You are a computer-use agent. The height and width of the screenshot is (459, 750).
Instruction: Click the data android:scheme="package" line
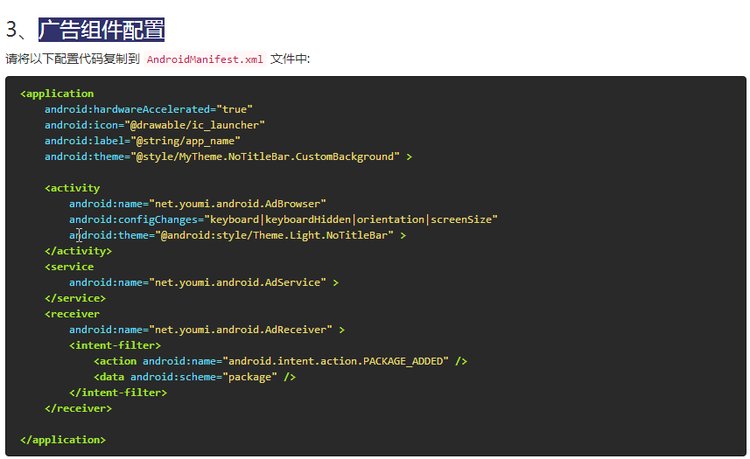[x=195, y=377]
